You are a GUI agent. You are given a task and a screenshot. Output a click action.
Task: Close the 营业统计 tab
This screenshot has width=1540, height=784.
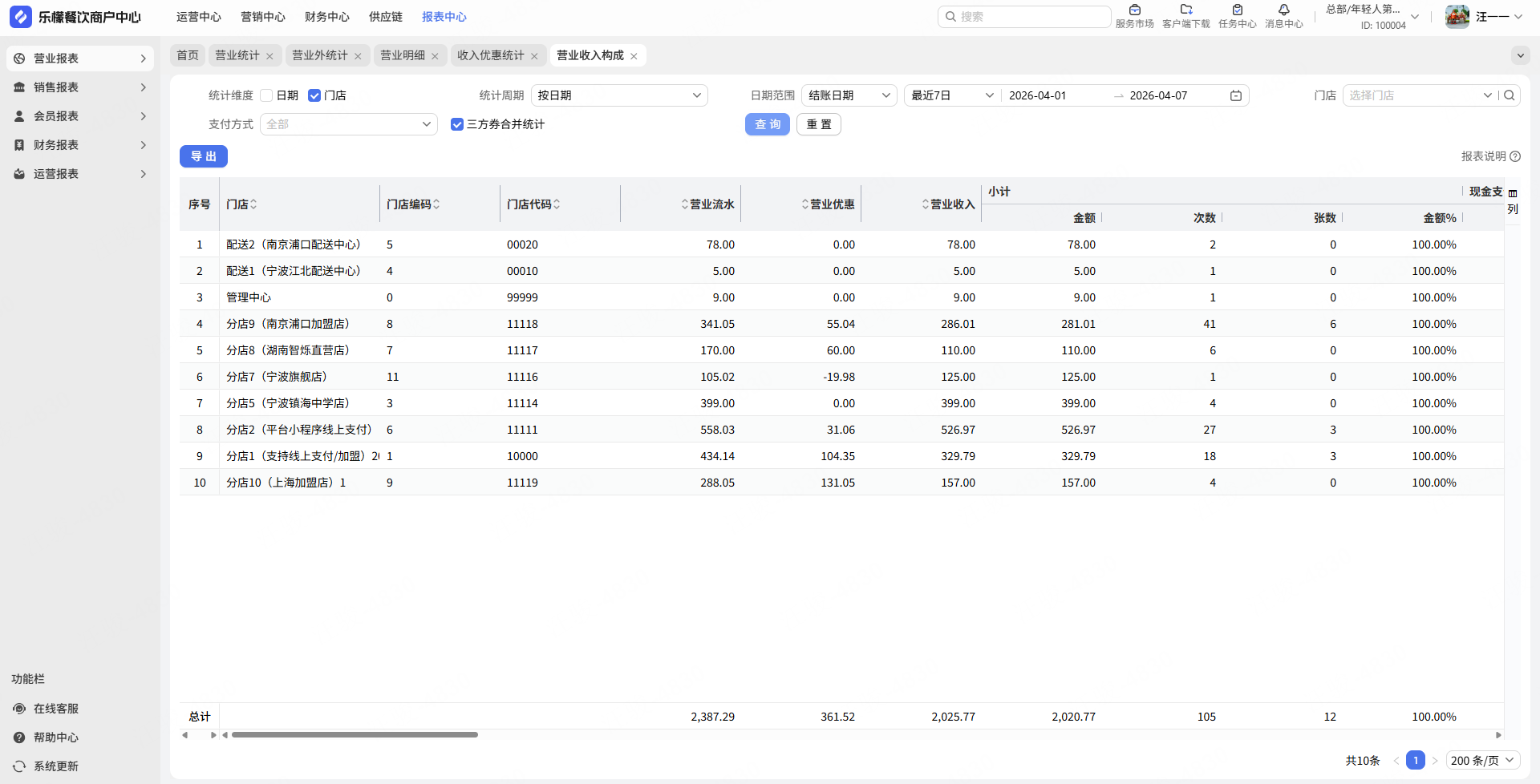[x=269, y=56]
